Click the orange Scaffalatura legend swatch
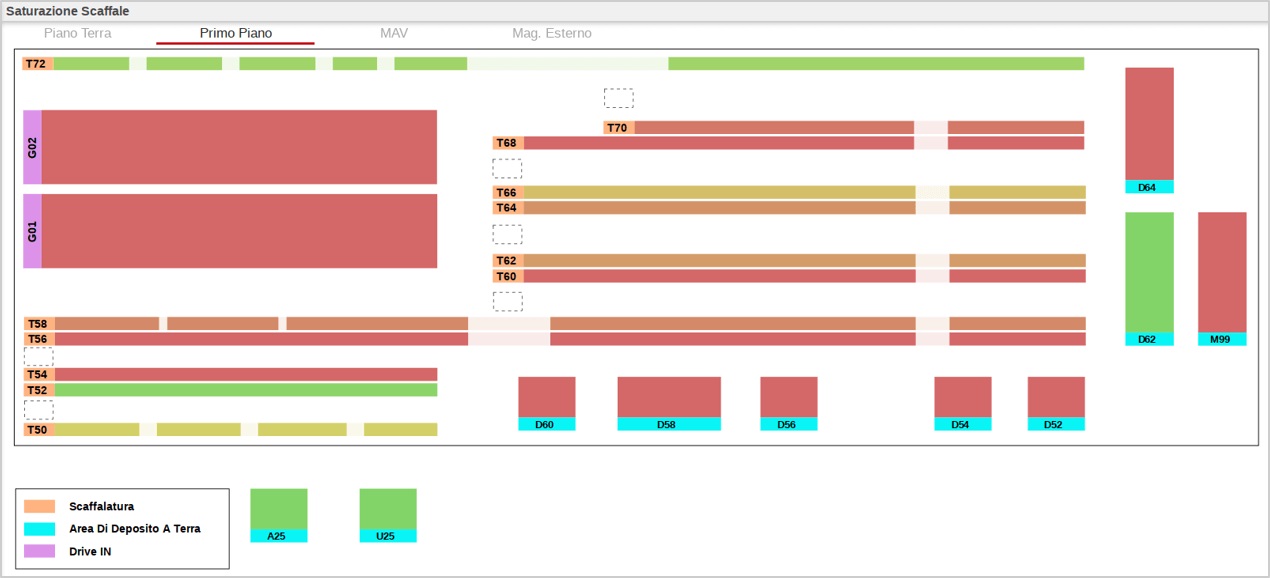This screenshot has height=578, width=1270. [39, 507]
